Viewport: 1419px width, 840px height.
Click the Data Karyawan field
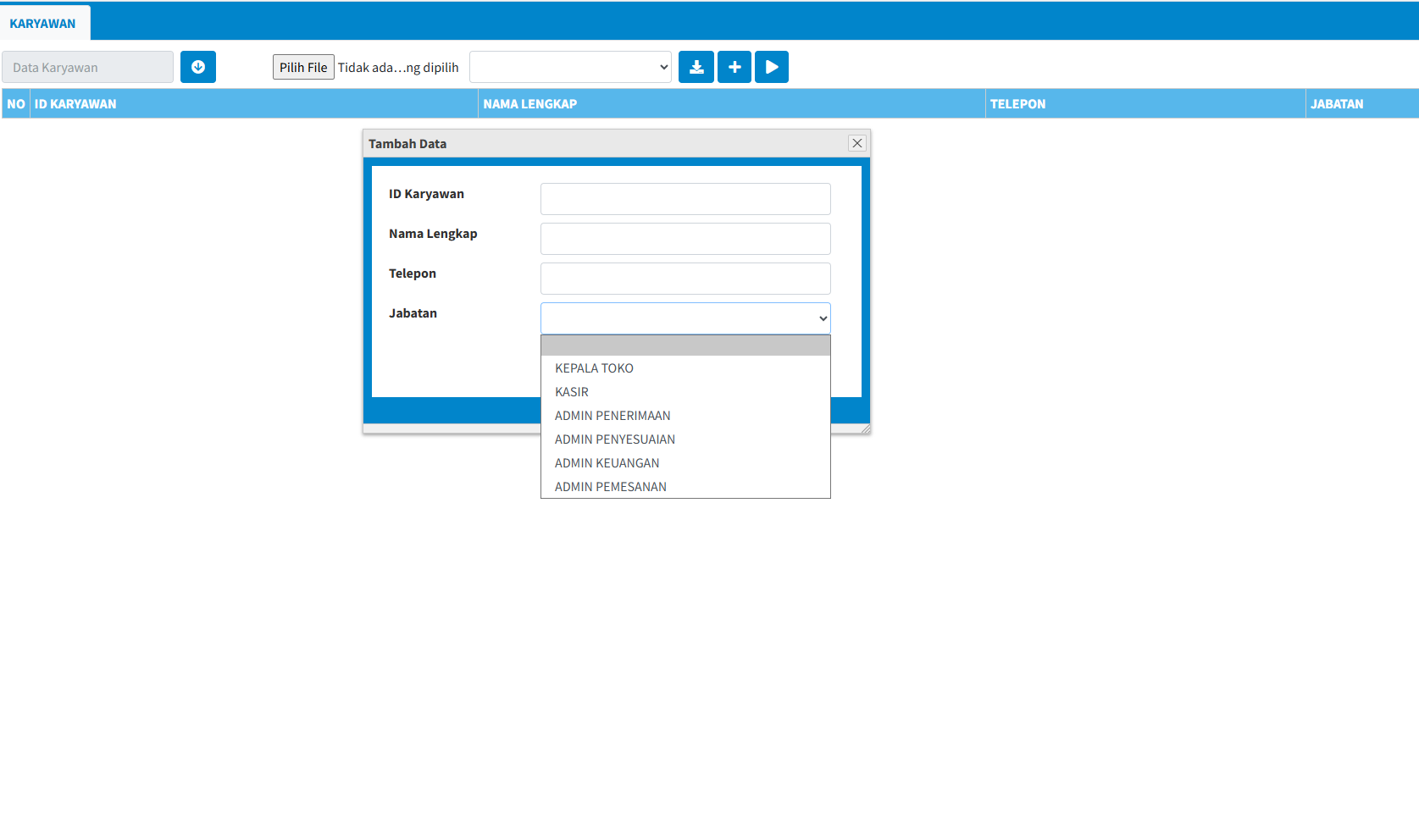(88, 67)
